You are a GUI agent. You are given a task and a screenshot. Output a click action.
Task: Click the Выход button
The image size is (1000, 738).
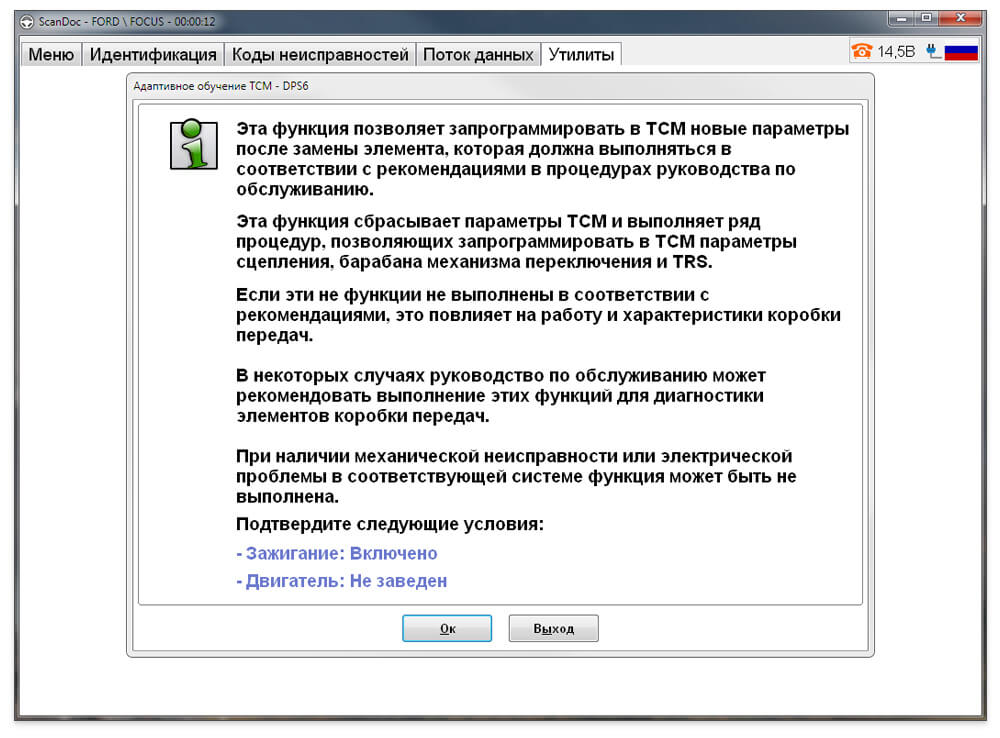coord(554,628)
